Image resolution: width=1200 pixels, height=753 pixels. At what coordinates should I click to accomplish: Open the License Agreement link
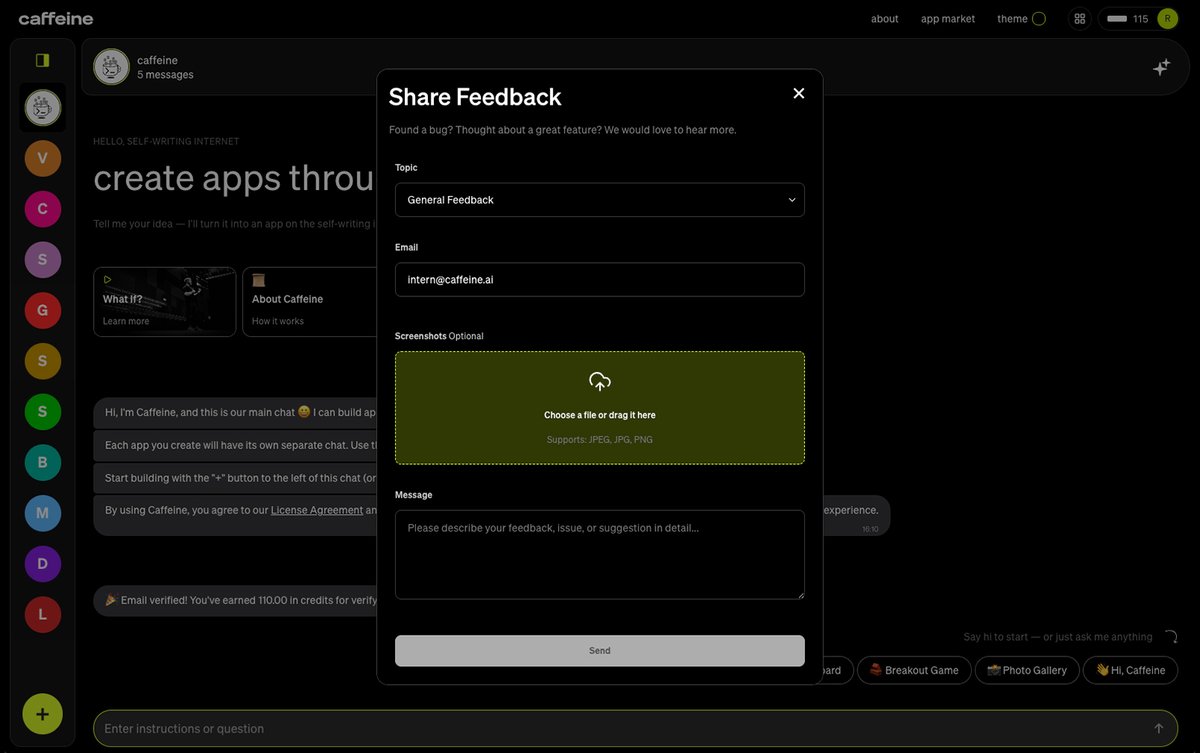click(317, 510)
